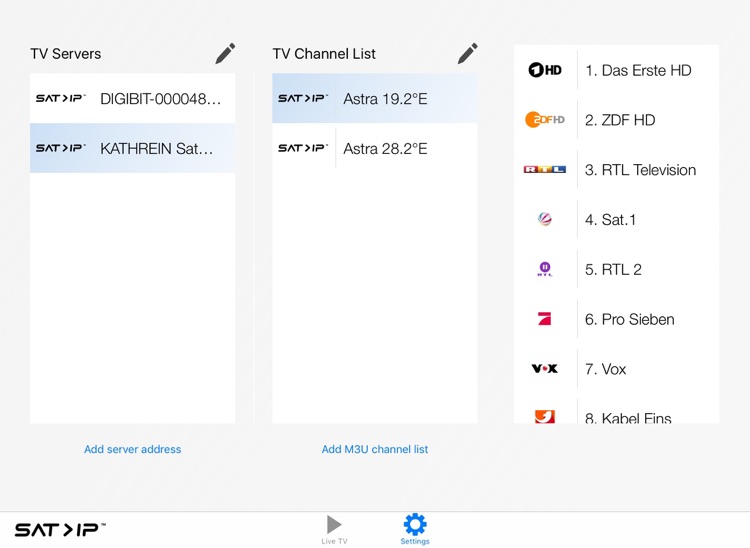The width and height of the screenshot is (750, 548).
Task: Tap the ZDF HD channel logo
Action: point(545,120)
